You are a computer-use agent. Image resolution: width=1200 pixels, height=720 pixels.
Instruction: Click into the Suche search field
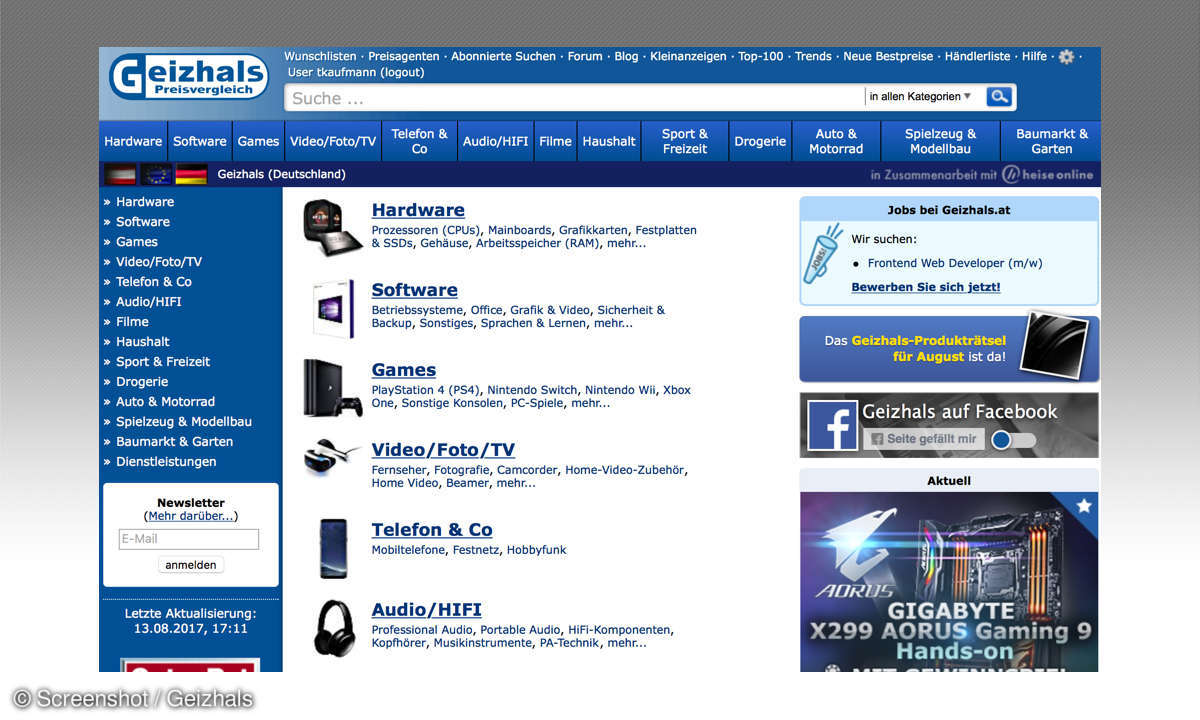click(575, 98)
